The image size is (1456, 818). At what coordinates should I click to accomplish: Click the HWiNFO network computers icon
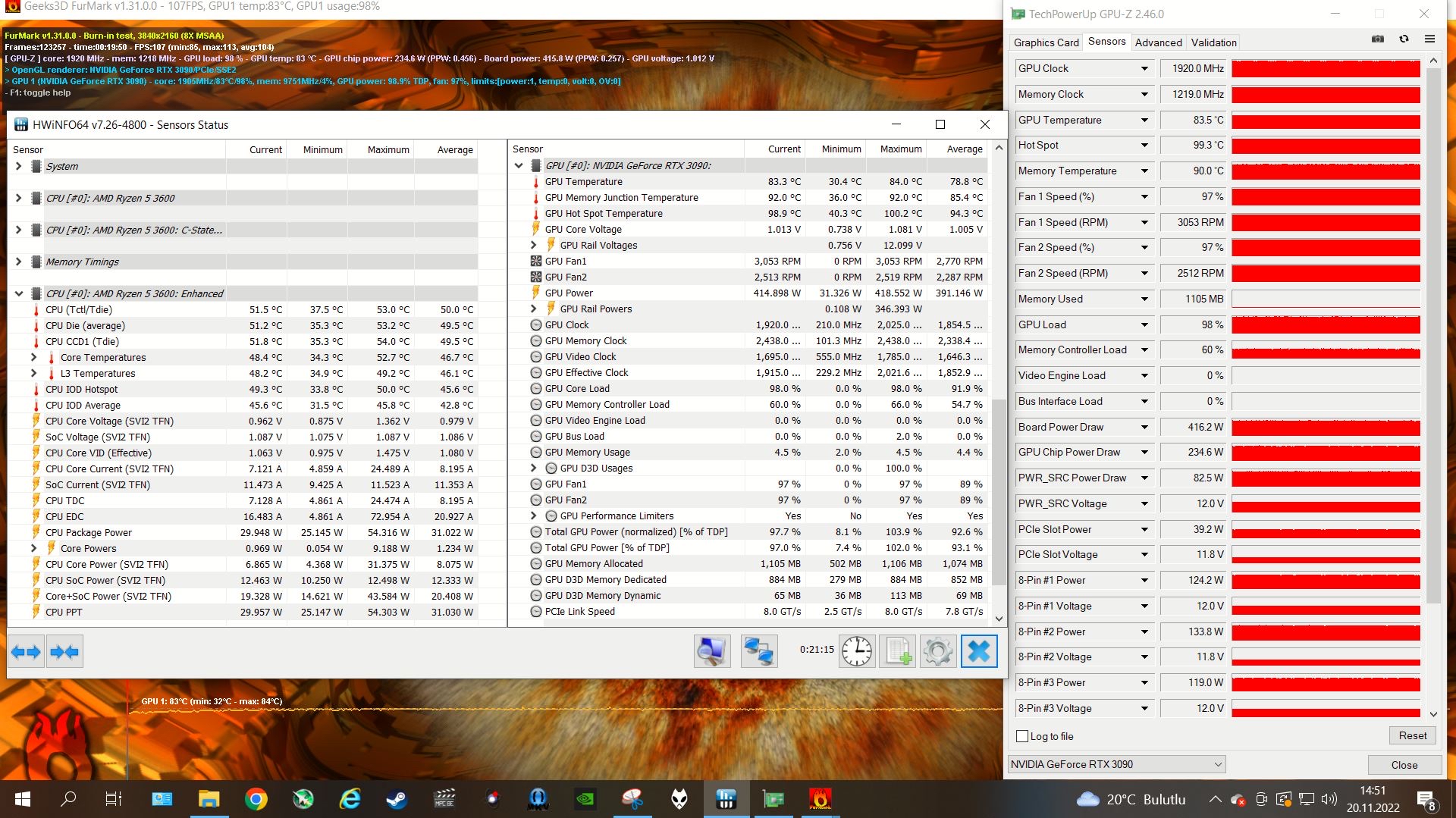tap(759, 651)
